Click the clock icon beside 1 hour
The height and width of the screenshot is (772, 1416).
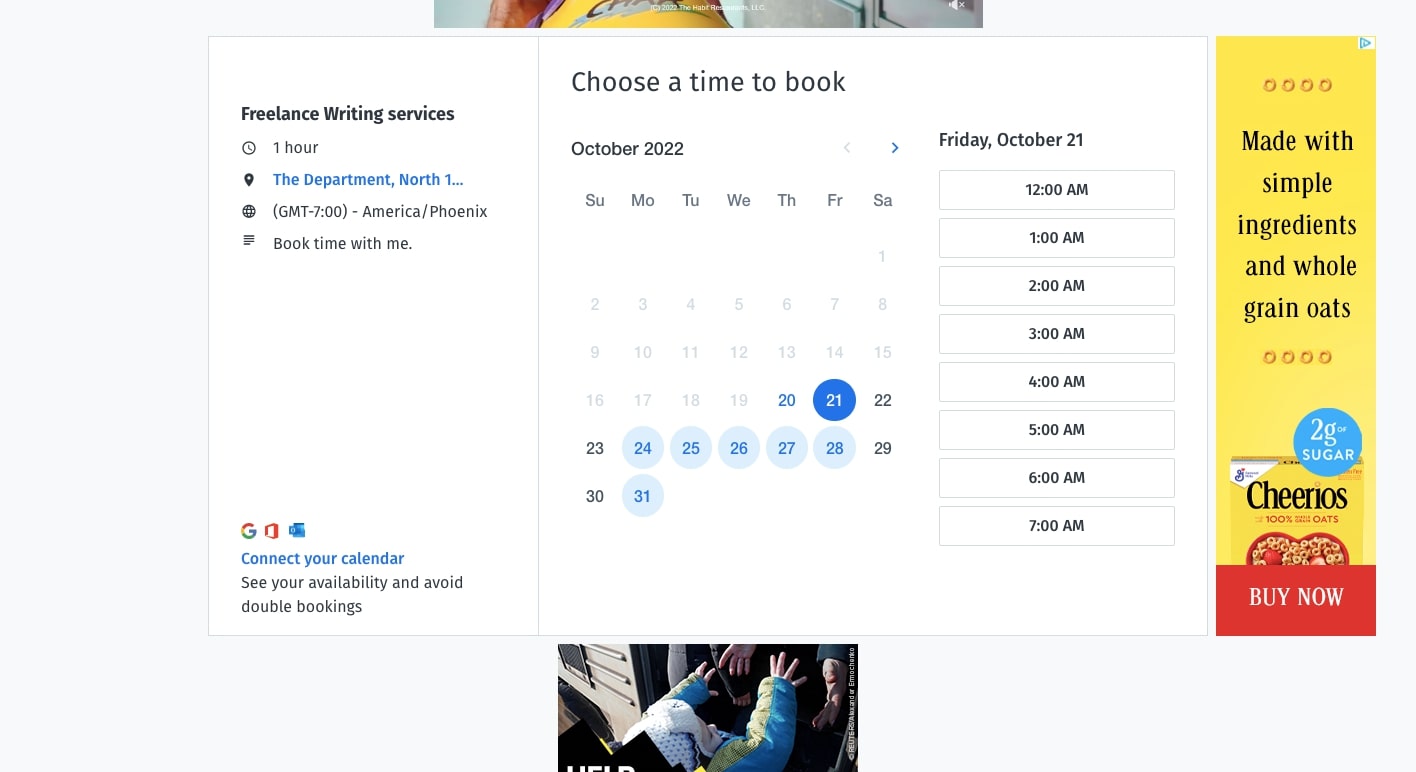tap(248, 147)
